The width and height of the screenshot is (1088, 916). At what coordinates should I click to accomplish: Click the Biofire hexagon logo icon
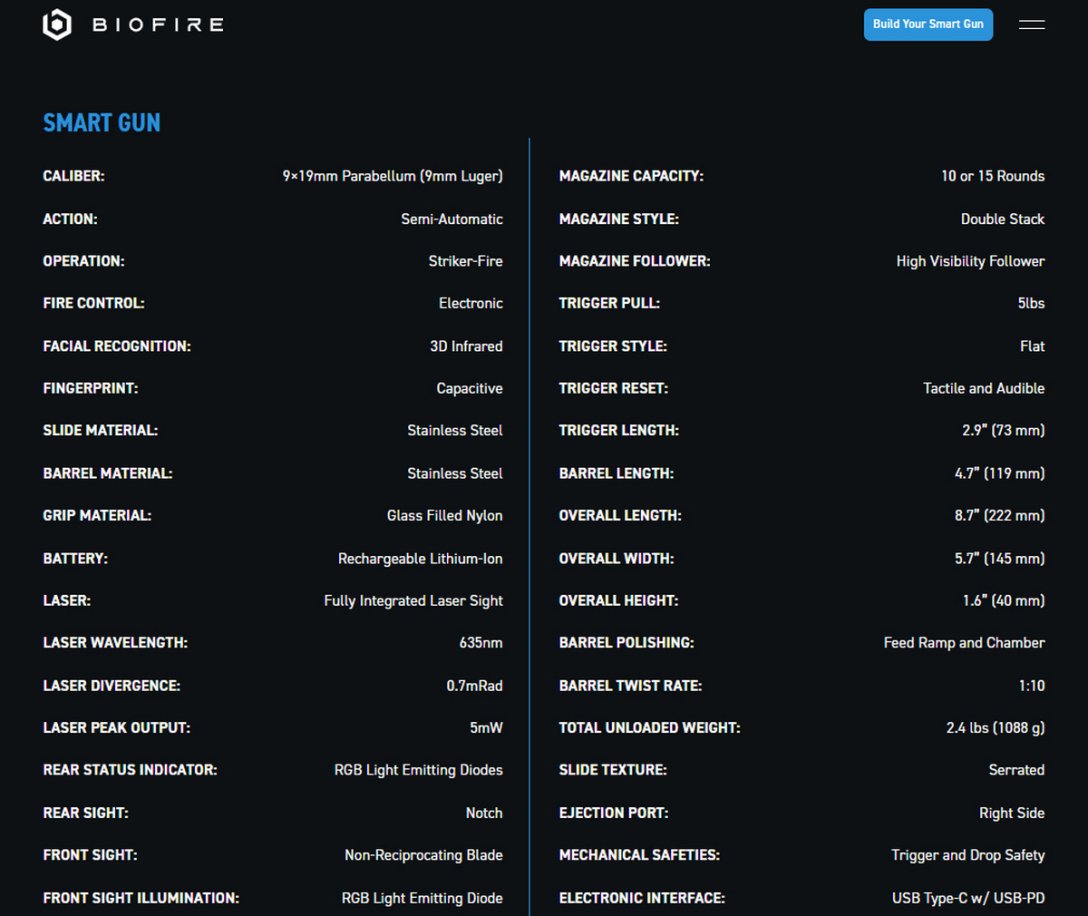[x=57, y=25]
